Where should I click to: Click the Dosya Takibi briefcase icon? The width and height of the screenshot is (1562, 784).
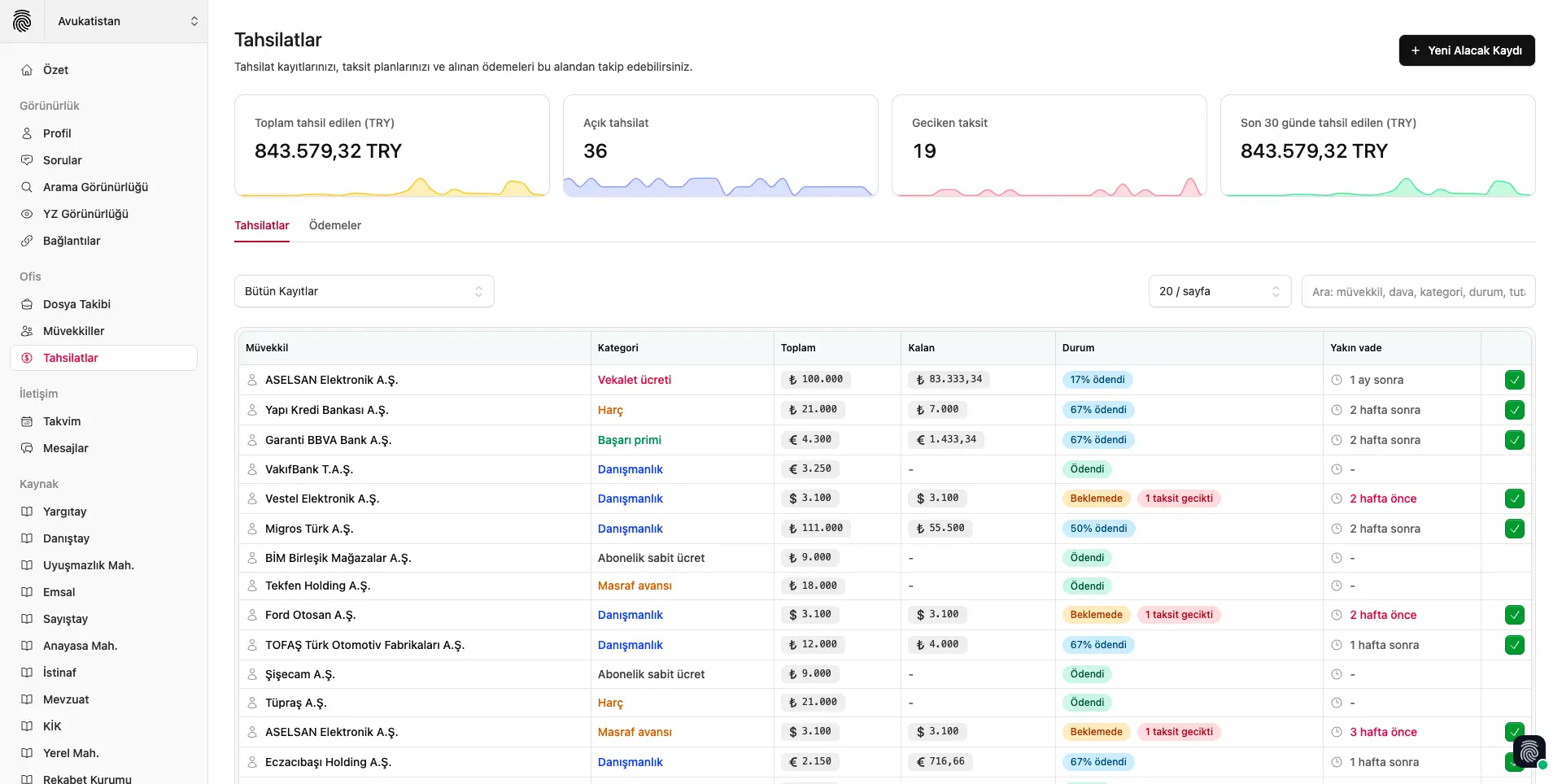point(27,304)
